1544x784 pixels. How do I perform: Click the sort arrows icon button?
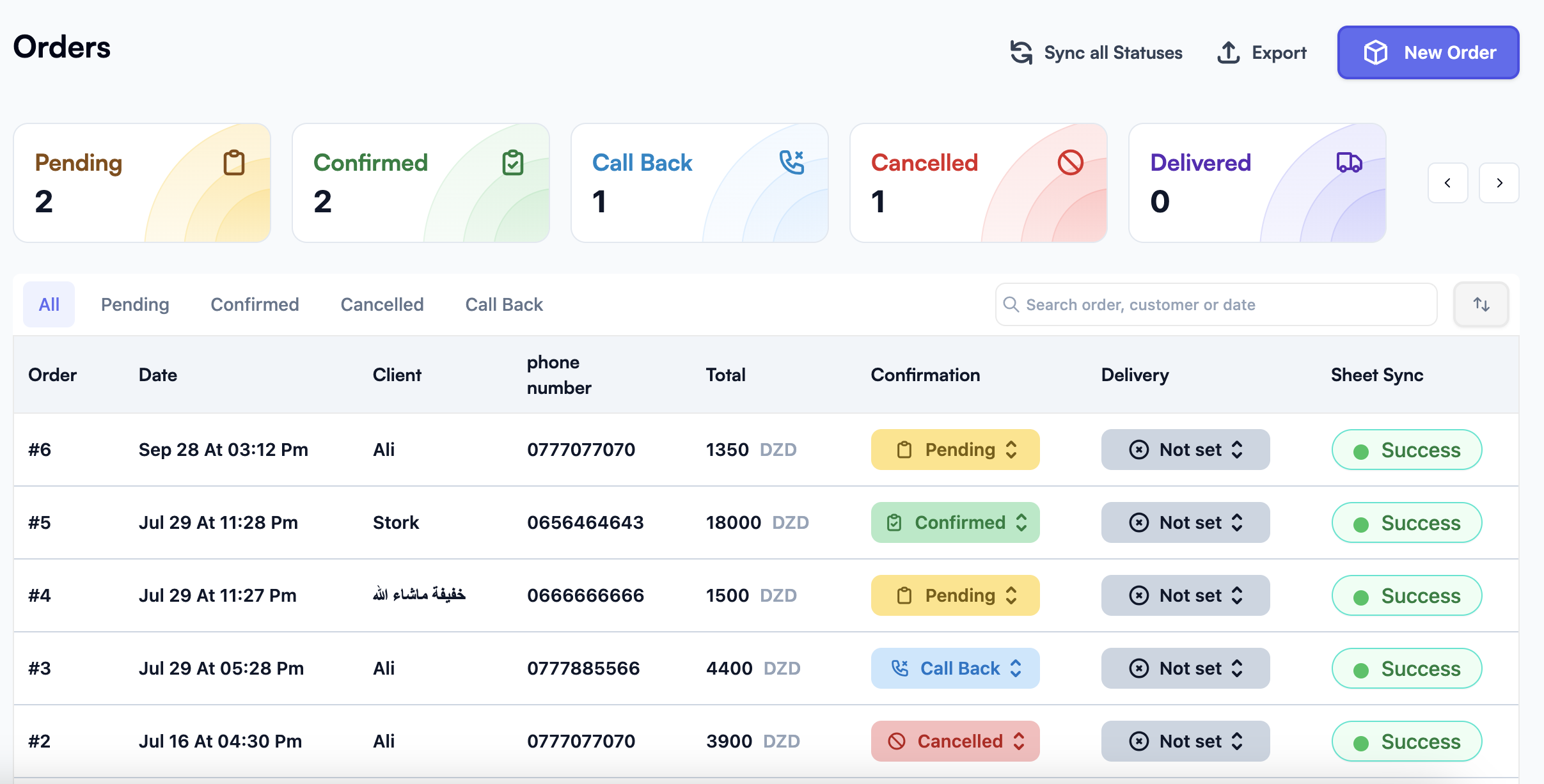[1481, 304]
